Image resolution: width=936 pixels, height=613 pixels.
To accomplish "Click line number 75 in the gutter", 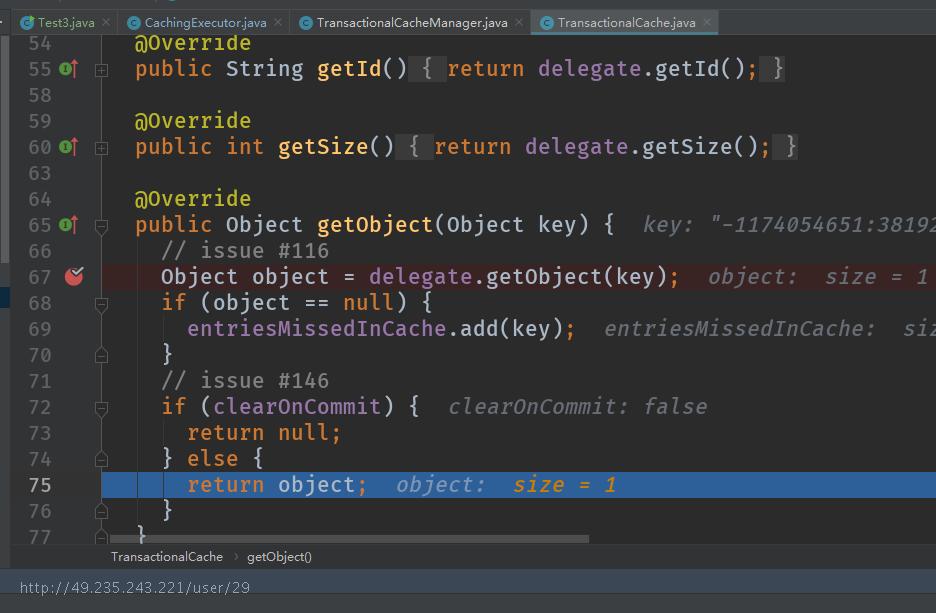I will [x=40, y=485].
